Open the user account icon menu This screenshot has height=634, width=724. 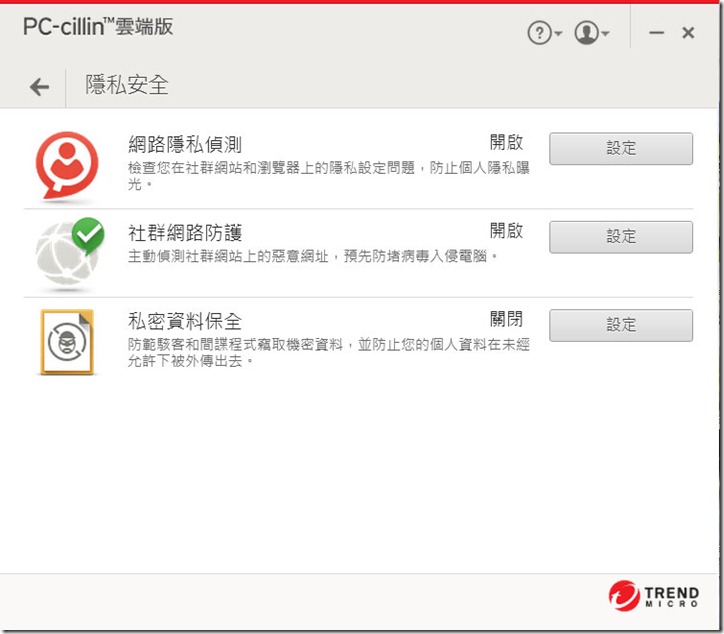pos(591,33)
